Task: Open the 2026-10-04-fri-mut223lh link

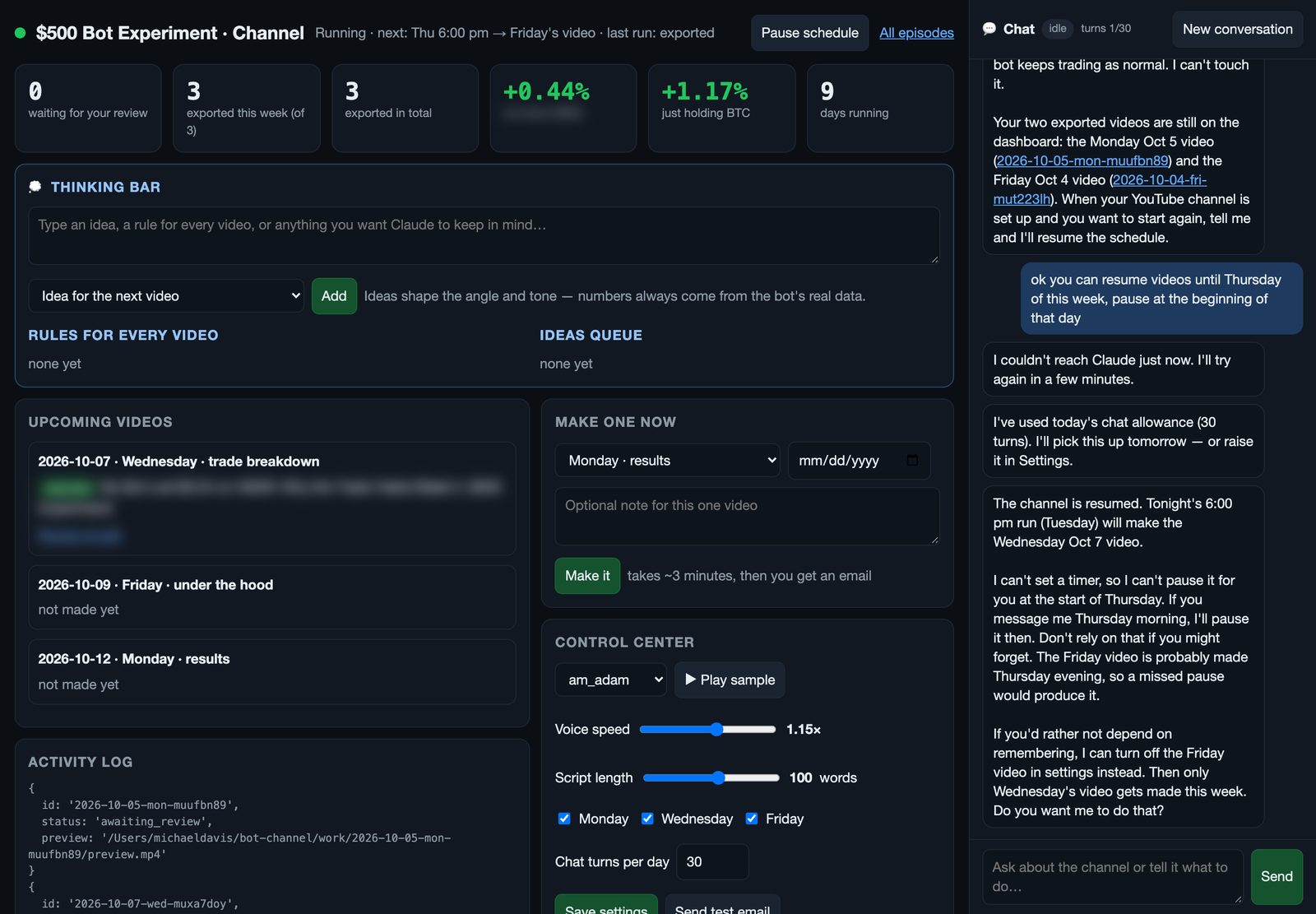Action: pos(1101,189)
